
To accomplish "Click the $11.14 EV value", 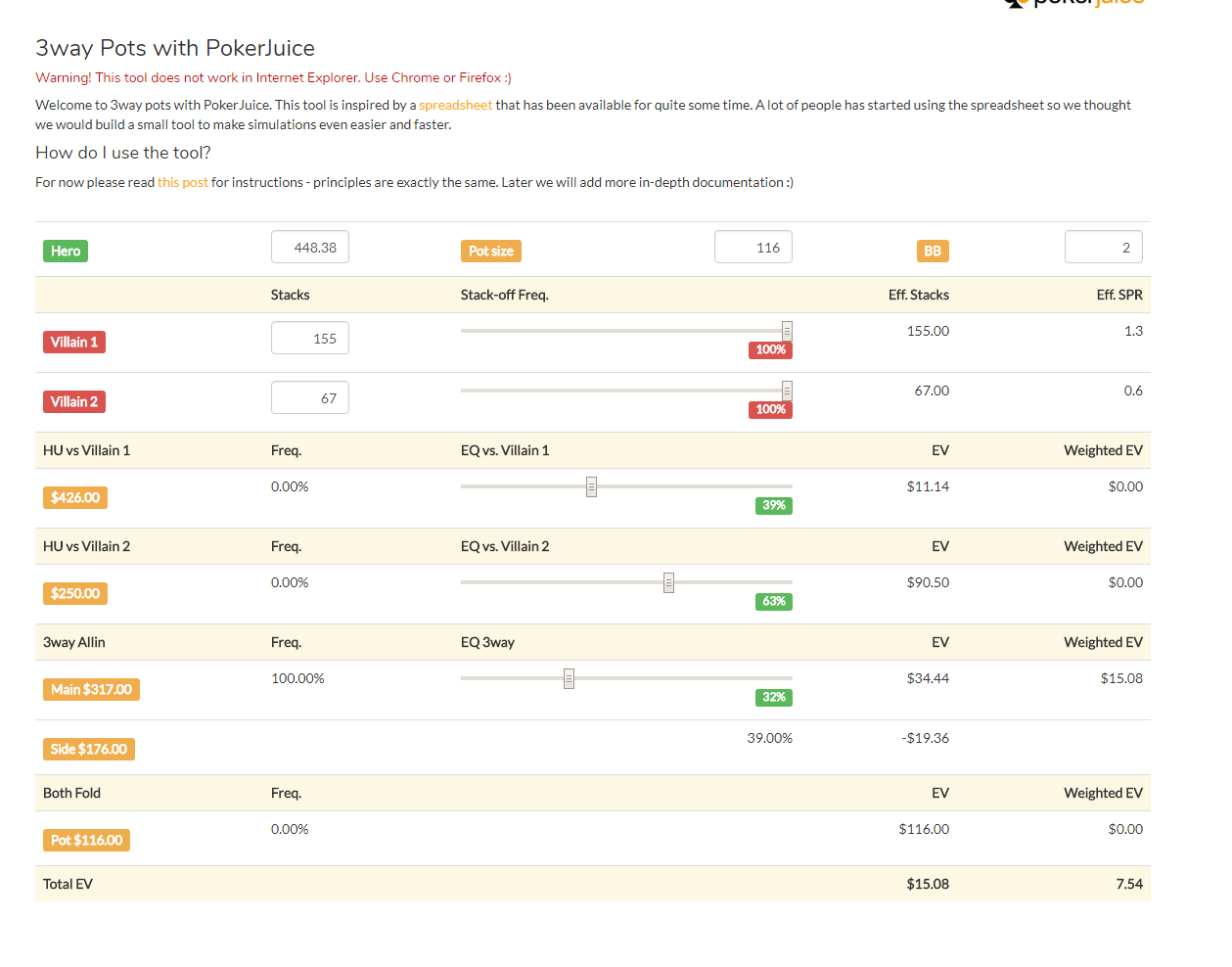I will (928, 486).
